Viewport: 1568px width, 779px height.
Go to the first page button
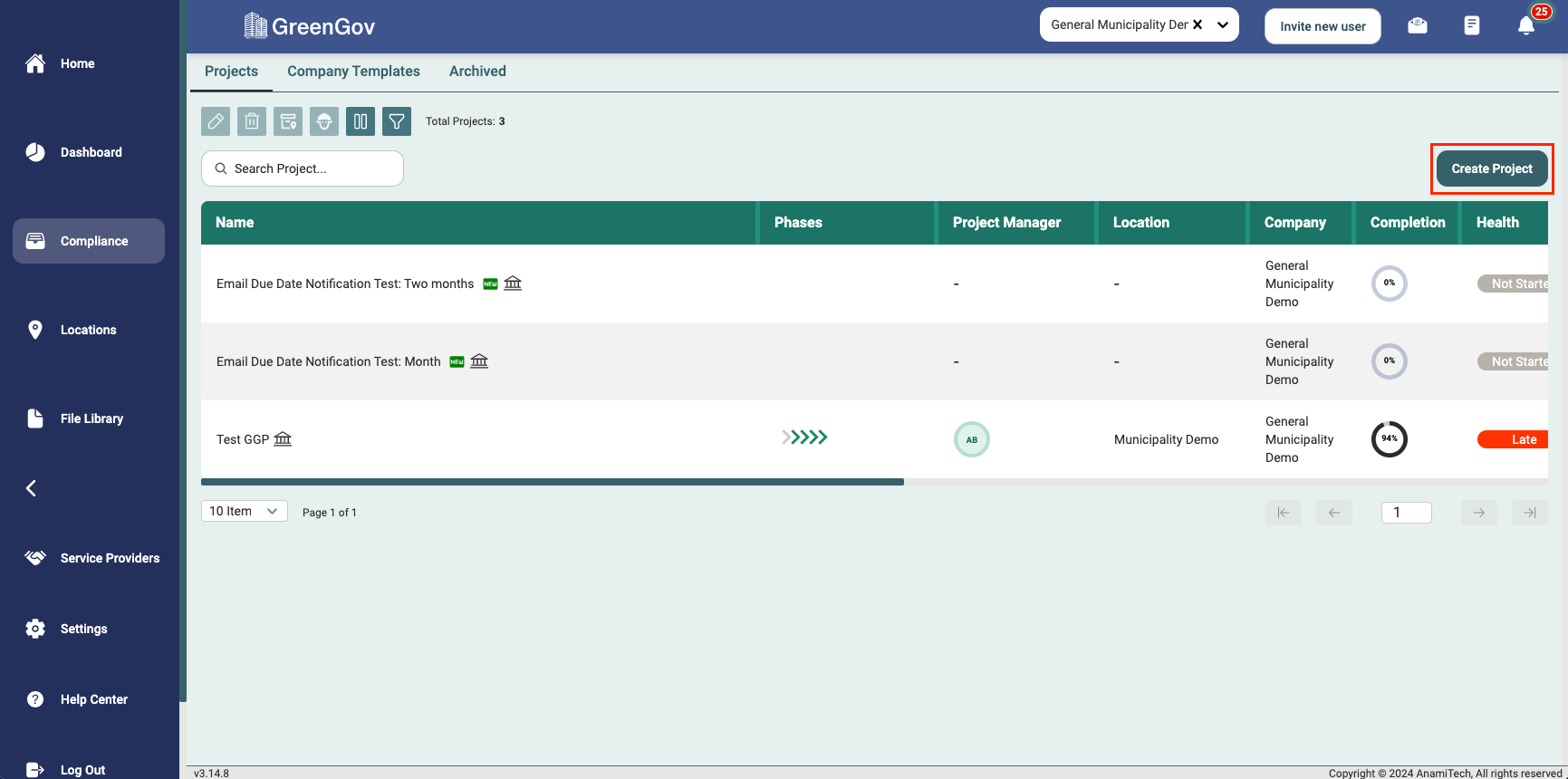click(x=1284, y=513)
